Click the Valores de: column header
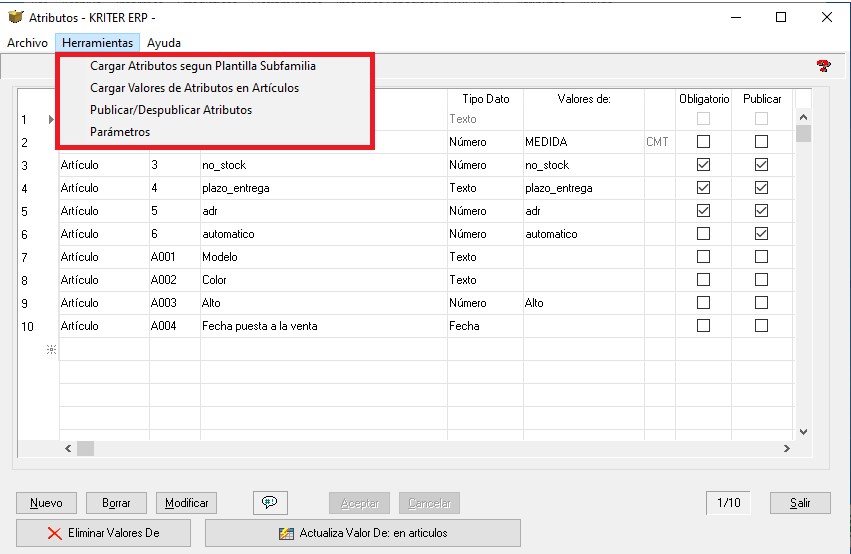The image size is (851, 554). tap(584, 99)
